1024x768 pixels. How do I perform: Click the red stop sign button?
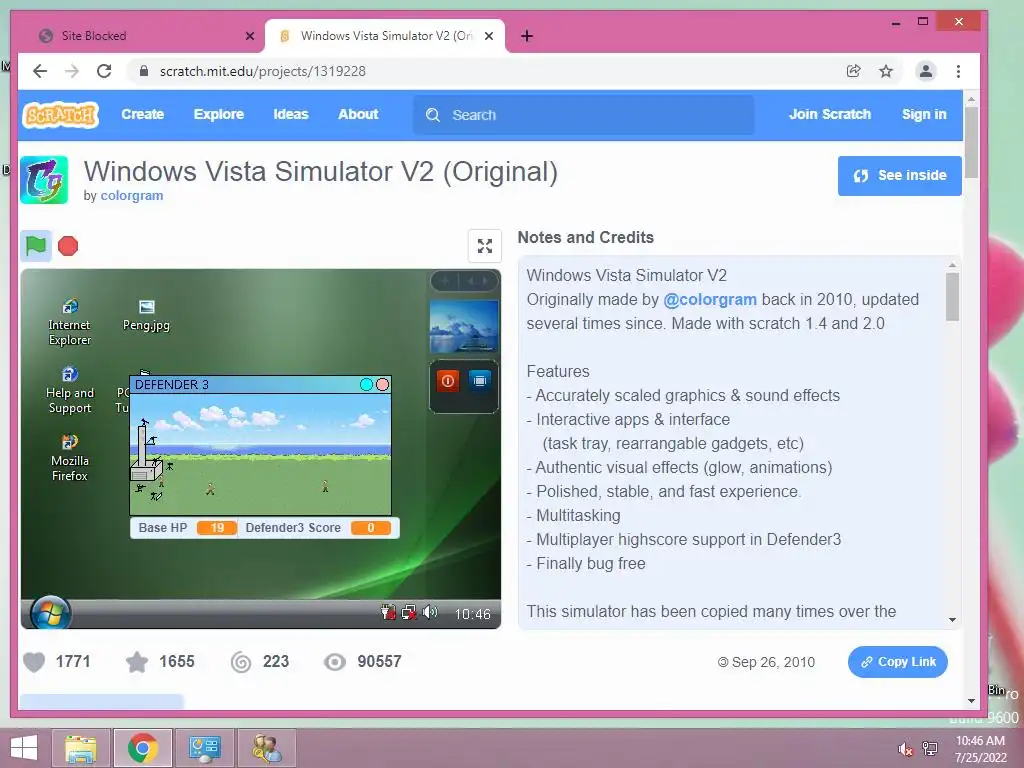[68, 246]
